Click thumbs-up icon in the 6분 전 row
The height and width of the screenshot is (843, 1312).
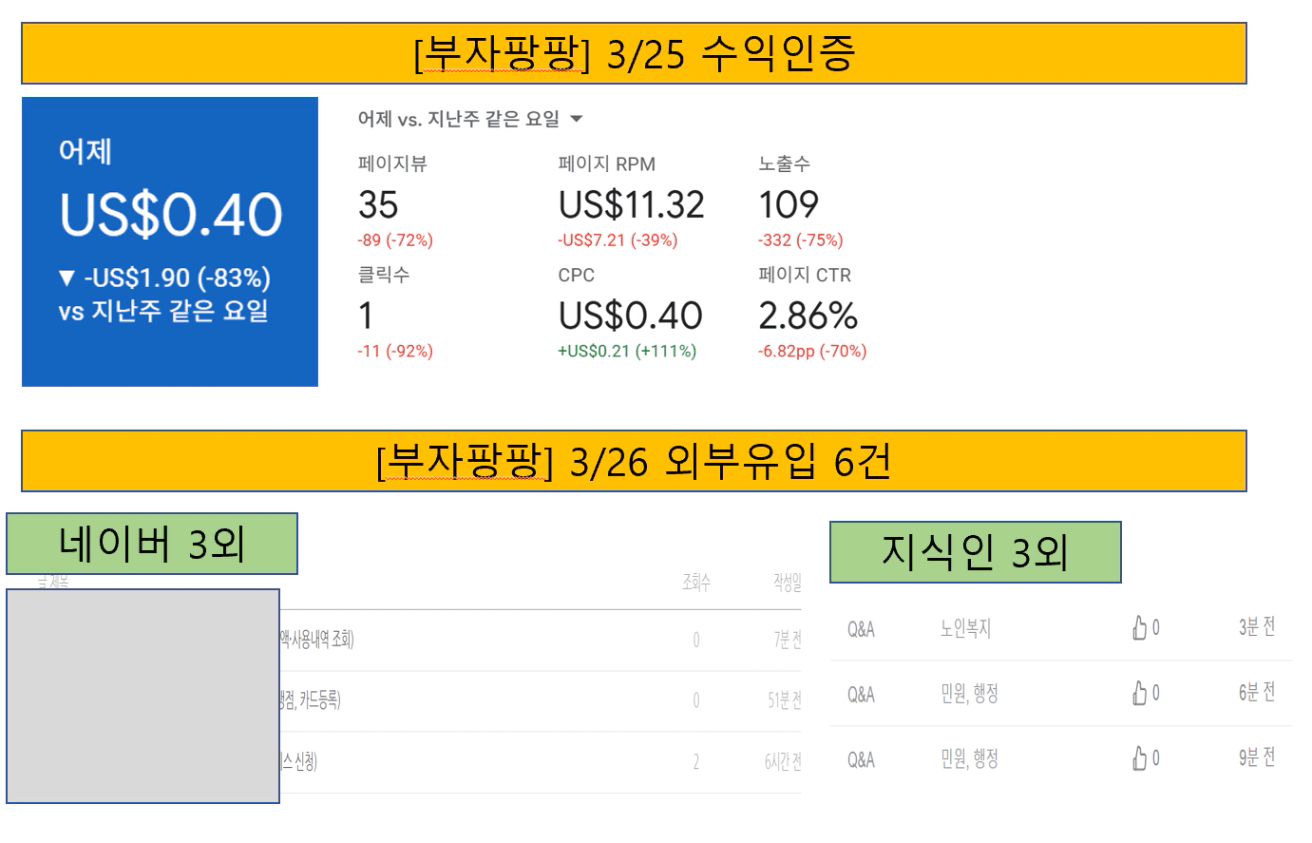pos(1140,694)
